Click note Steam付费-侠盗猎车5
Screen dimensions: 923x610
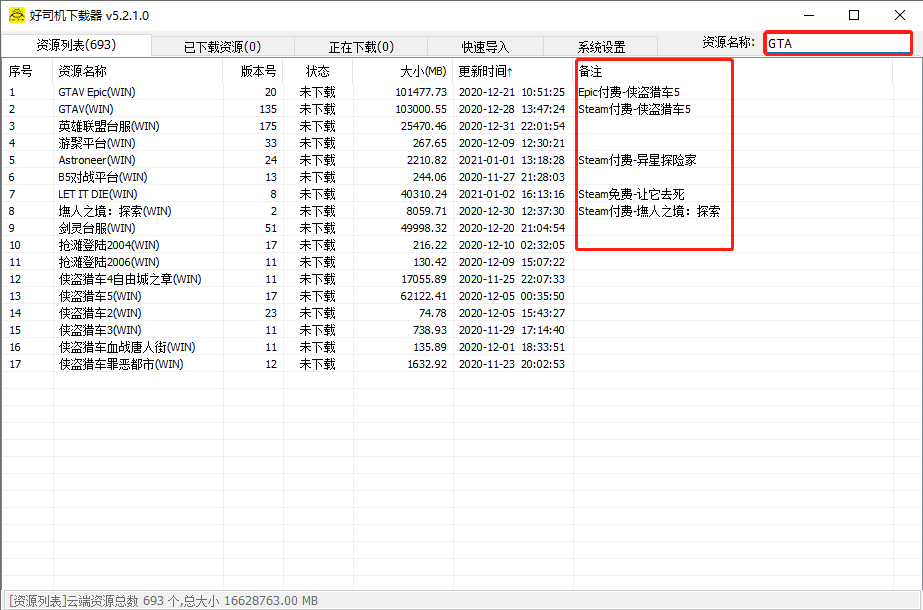point(635,109)
